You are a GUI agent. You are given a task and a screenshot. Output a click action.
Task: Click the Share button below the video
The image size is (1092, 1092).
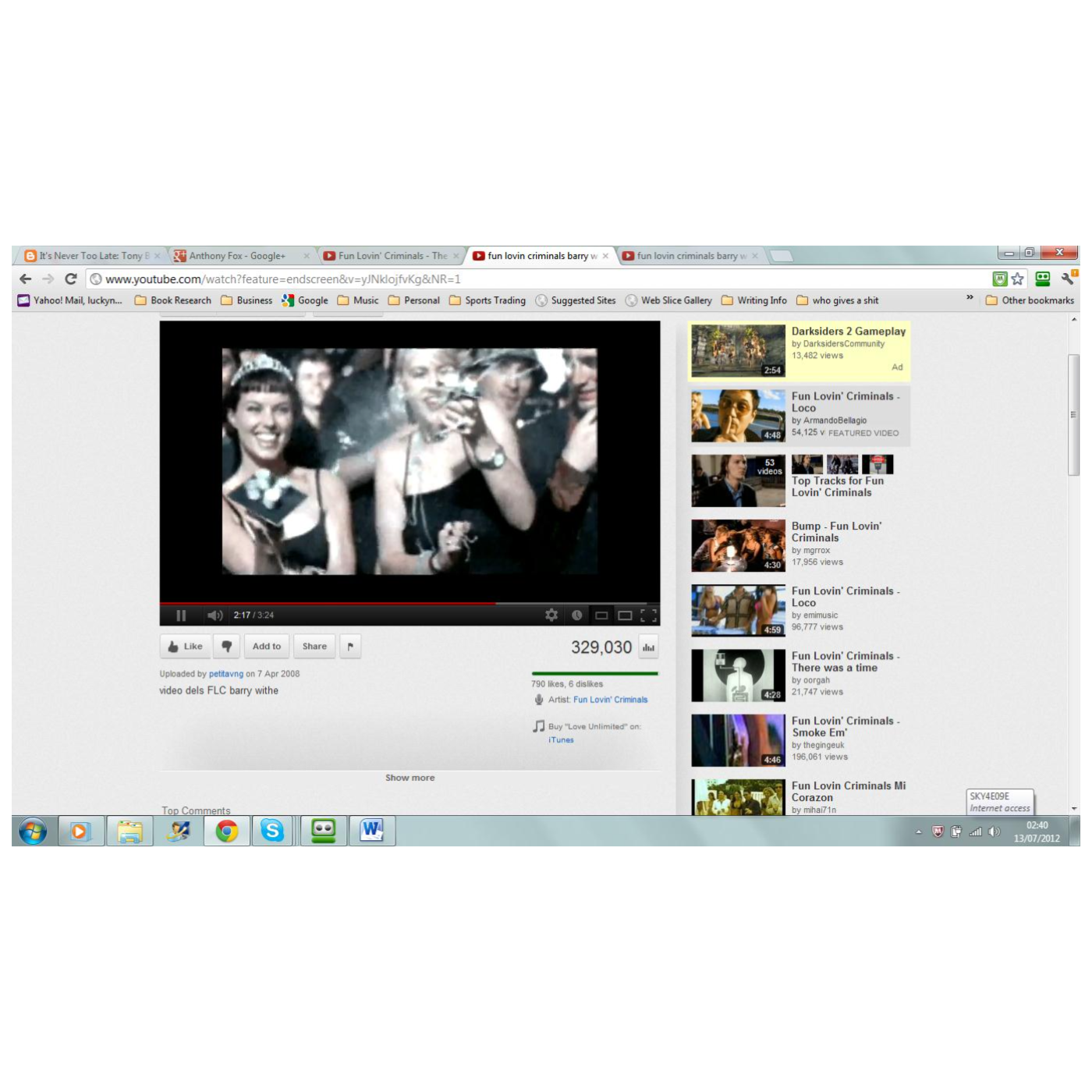pos(315,647)
